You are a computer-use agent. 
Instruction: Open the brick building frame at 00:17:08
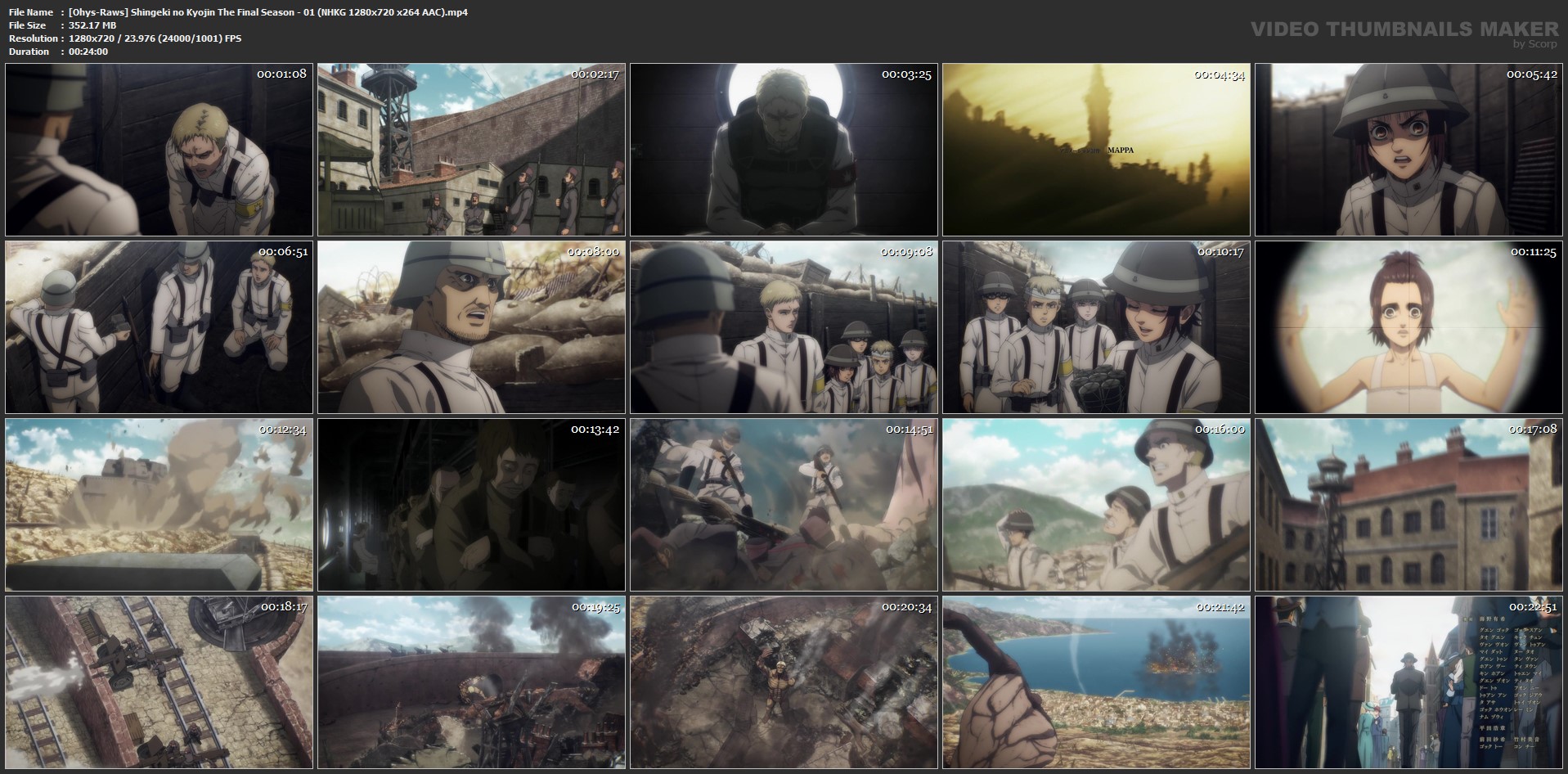[1409, 505]
